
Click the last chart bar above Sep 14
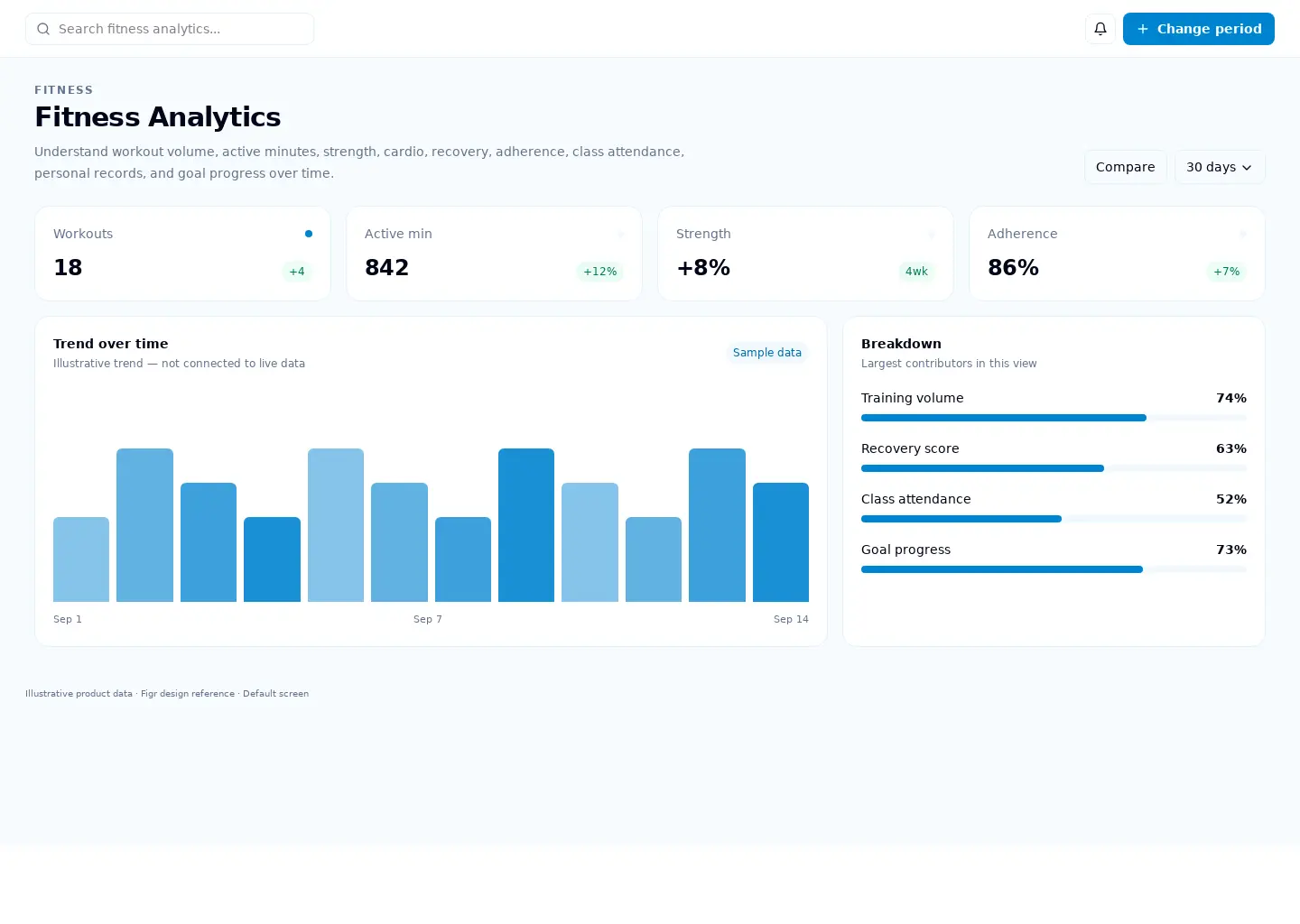coord(781,542)
